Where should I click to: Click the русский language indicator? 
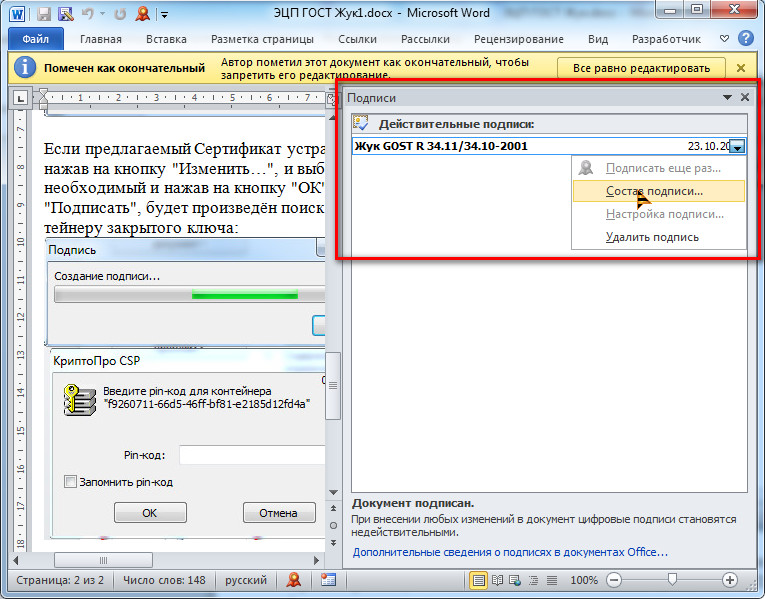[x=246, y=580]
